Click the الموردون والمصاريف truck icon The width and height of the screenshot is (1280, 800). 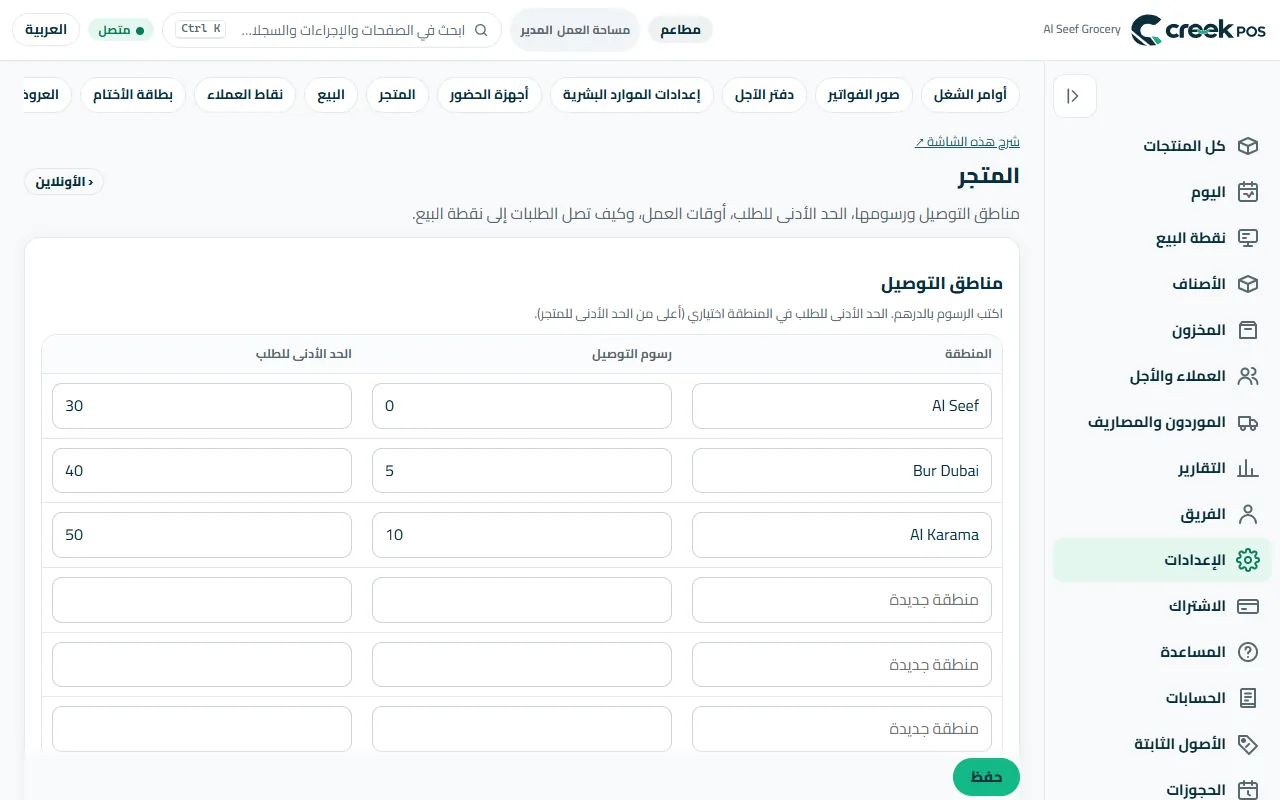(x=1247, y=422)
